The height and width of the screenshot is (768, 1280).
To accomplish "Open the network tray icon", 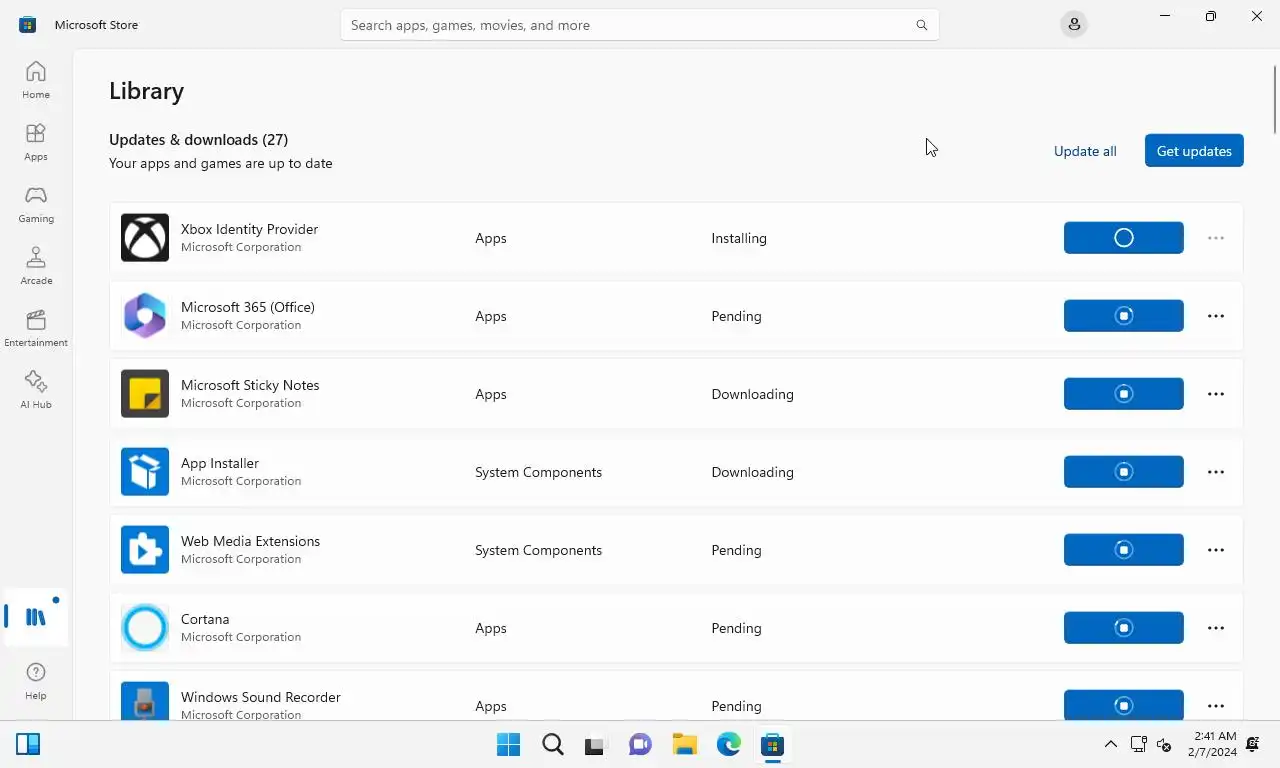I will click(1138, 744).
